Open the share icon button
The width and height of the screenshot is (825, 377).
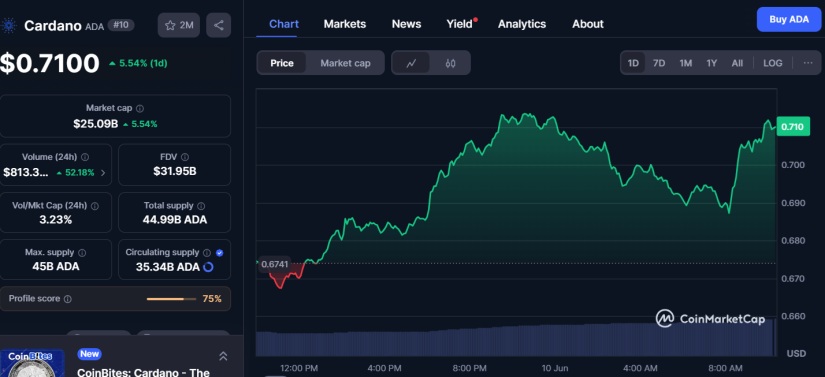pos(219,25)
